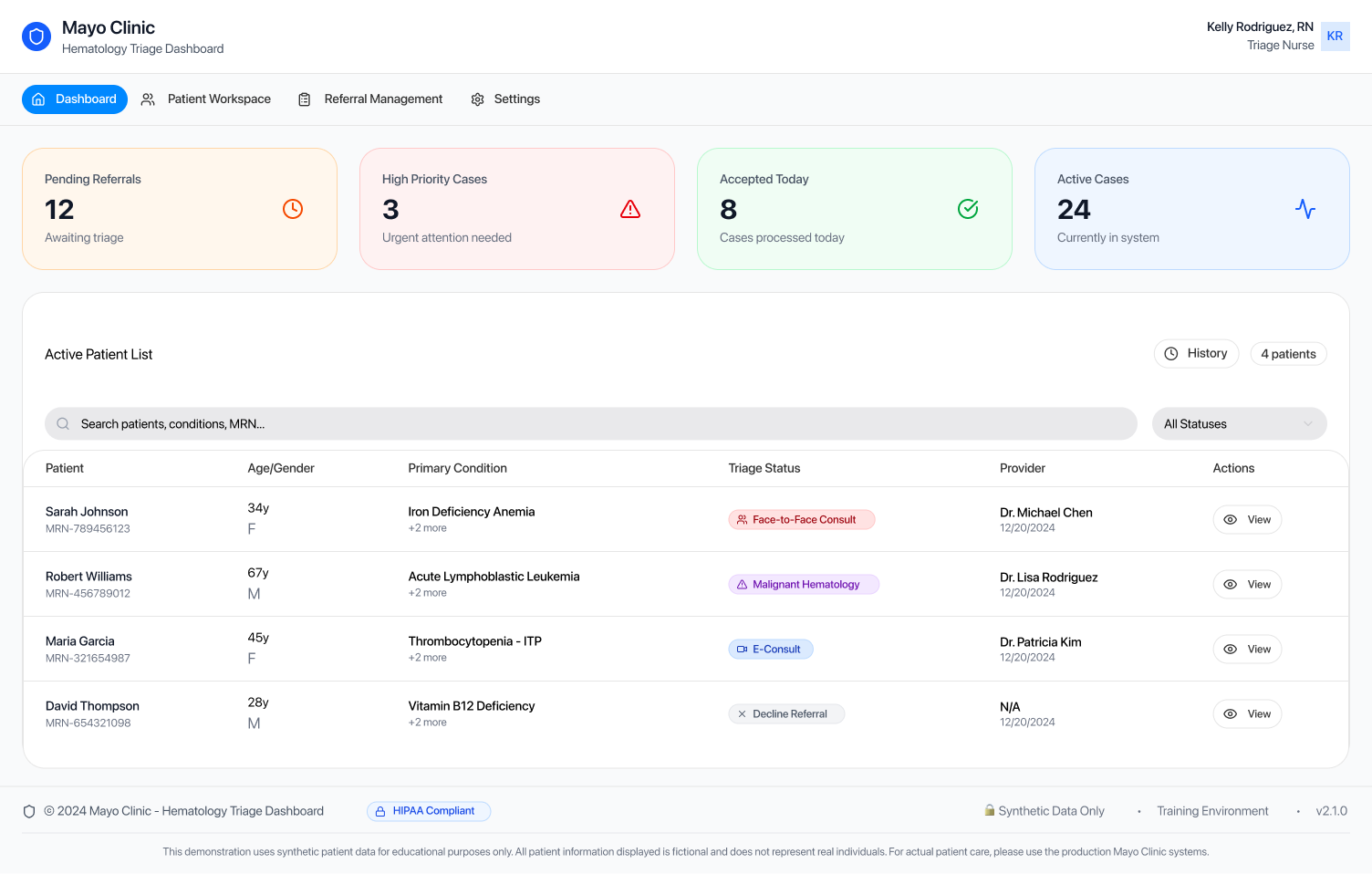The height and width of the screenshot is (874, 1372).
Task: Click the HIPAA Compliant badge
Action: click(429, 811)
